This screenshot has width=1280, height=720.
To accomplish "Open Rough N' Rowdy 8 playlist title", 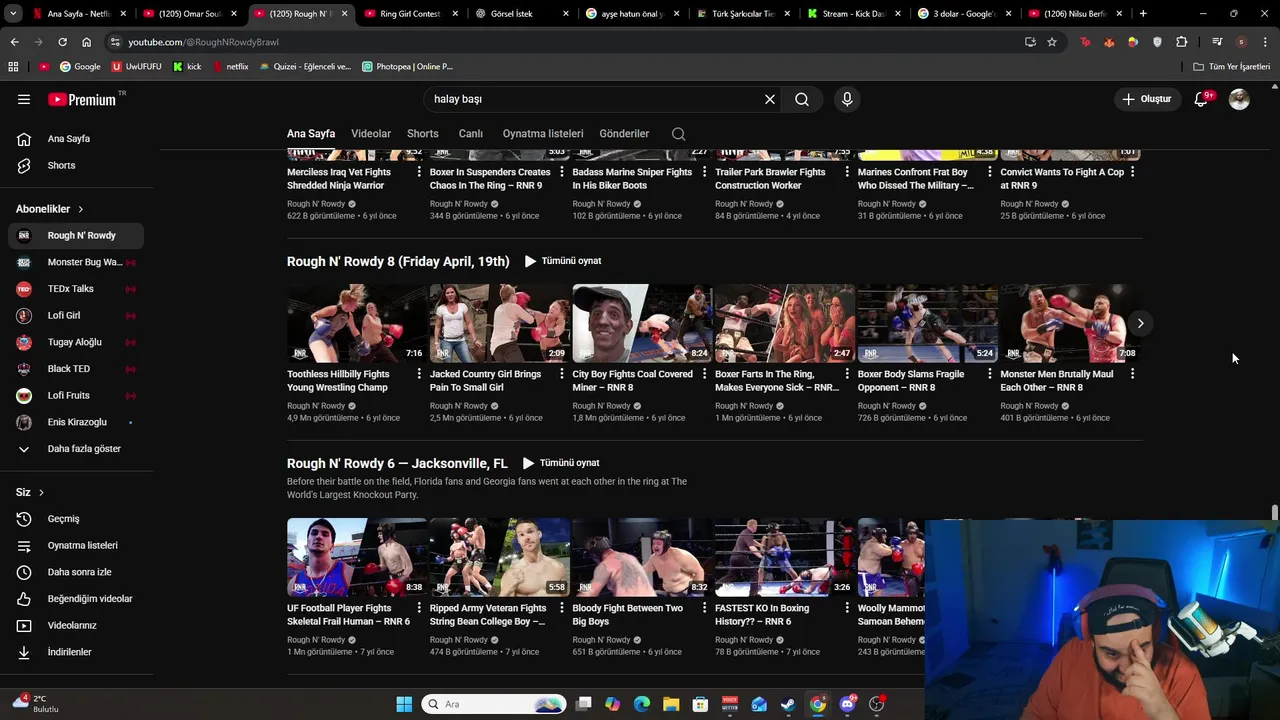I will point(398,261).
